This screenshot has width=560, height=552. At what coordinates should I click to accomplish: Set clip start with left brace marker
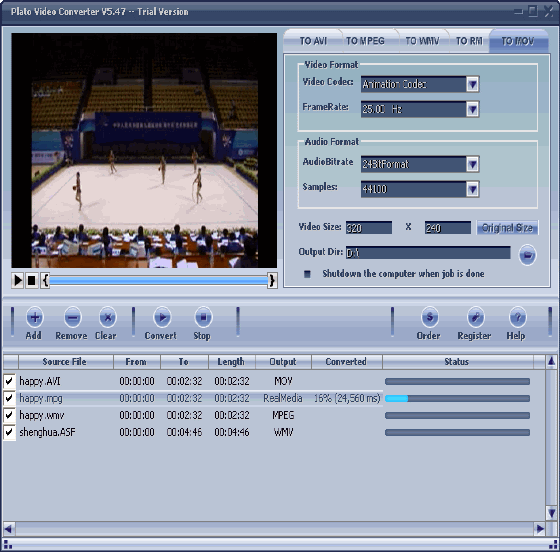[x=45, y=280]
